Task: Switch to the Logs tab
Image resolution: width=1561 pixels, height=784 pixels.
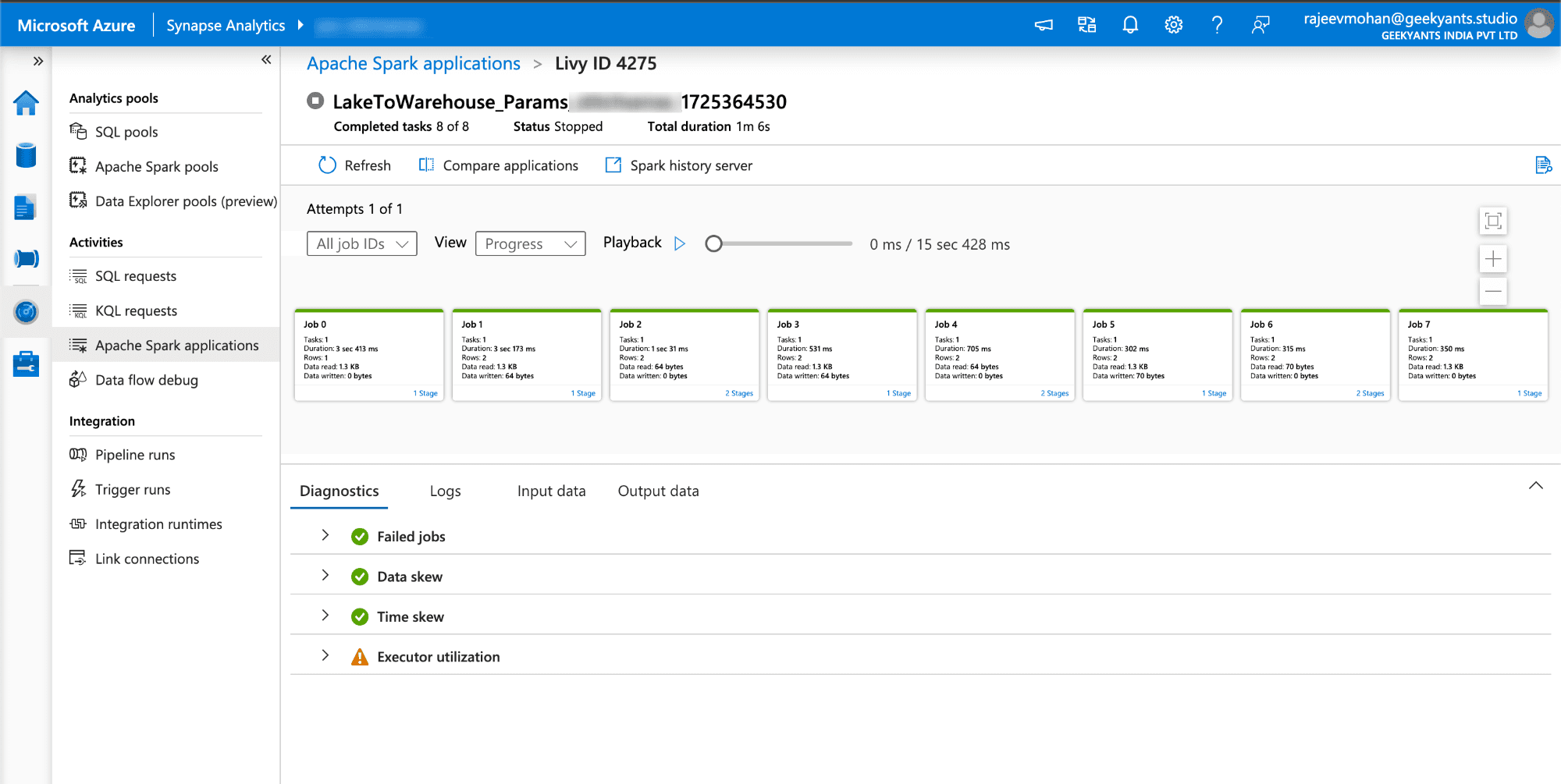Action: click(445, 491)
